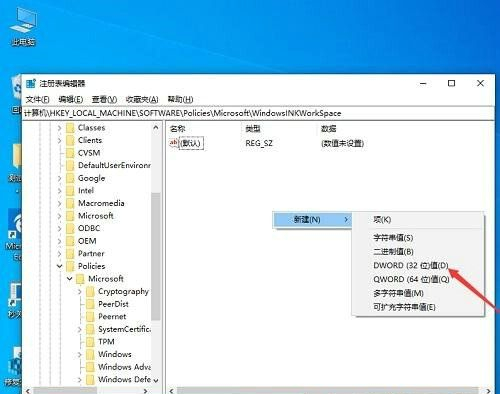The image size is (500, 394).
Task: Select the Microsoft key under Policies
Action: pyautogui.click(x=106, y=279)
